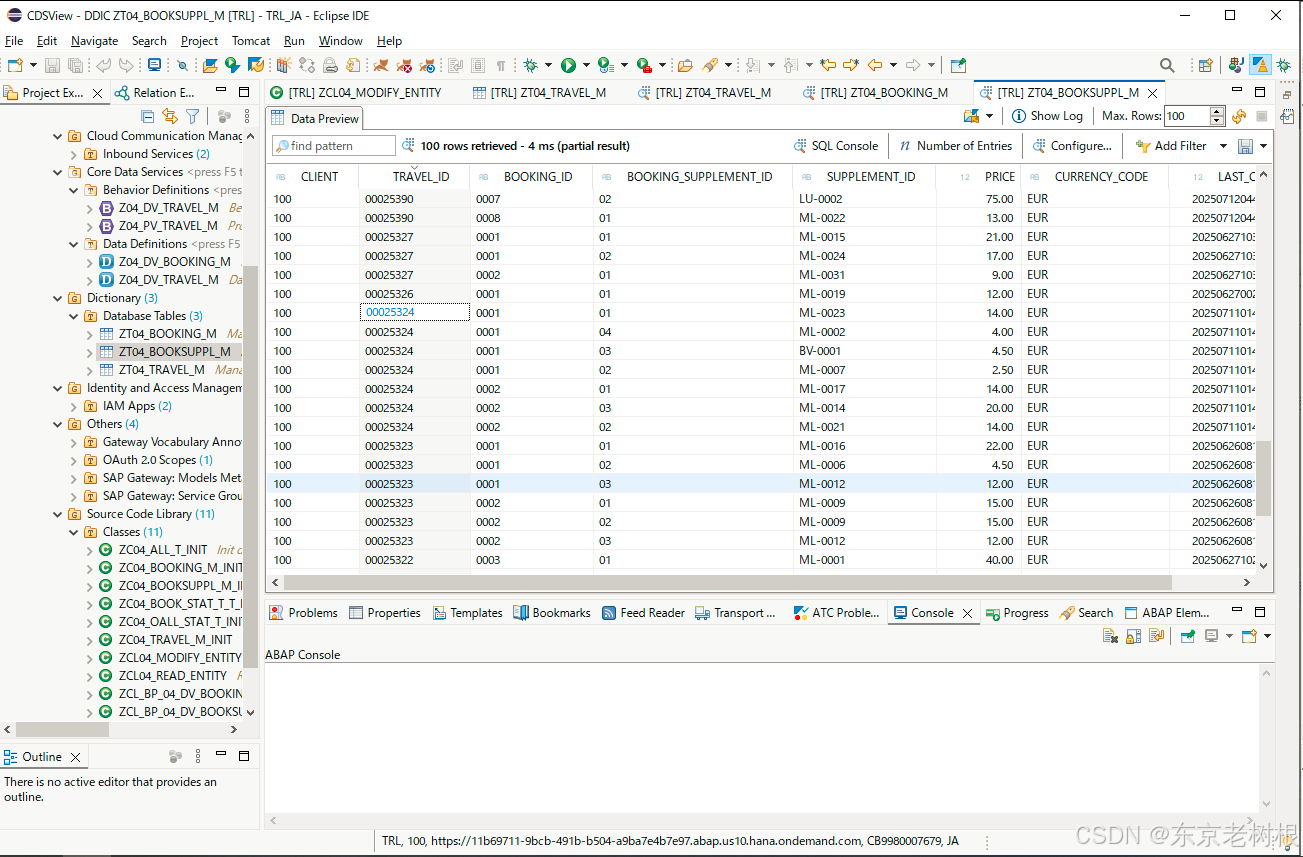Open the Tomcat menu
1303x857 pixels.
pyautogui.click(x=250, y=41)
